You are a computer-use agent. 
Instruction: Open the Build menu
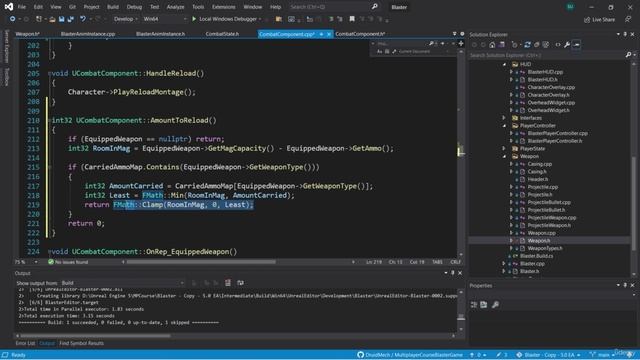point(113,7)
